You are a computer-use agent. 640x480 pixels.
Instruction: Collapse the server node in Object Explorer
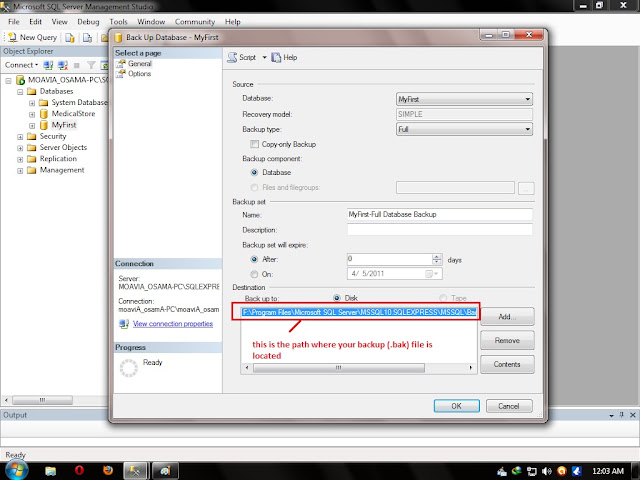(8, 81)
